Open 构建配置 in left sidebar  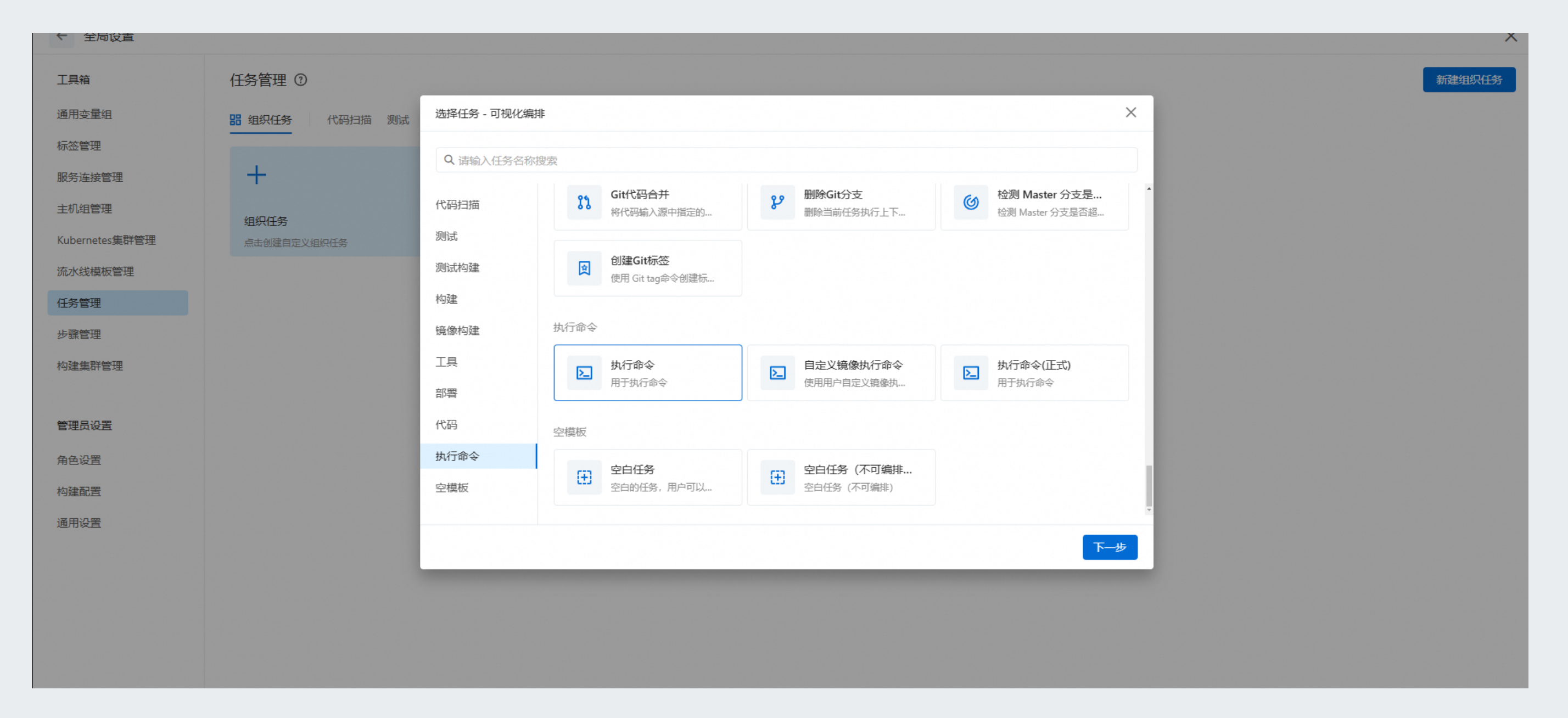79,492
